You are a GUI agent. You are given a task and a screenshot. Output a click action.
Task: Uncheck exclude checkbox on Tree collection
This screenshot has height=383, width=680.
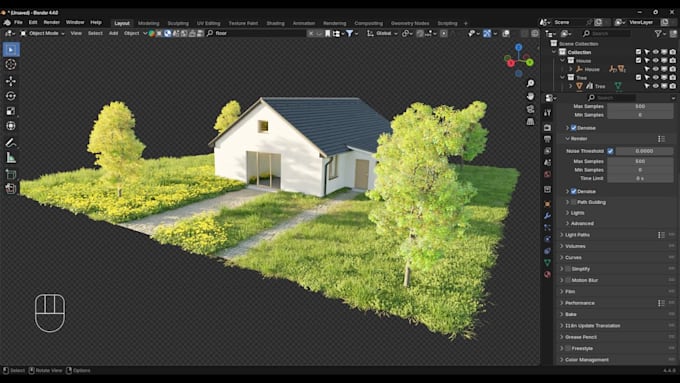638,78
